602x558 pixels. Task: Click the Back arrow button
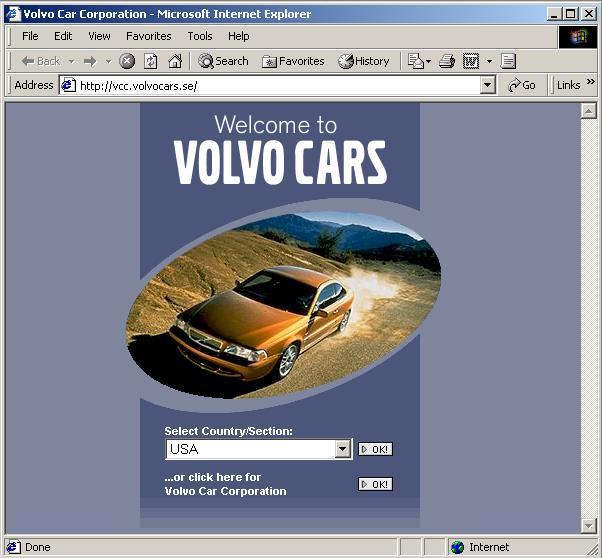(x=40, y=61)
